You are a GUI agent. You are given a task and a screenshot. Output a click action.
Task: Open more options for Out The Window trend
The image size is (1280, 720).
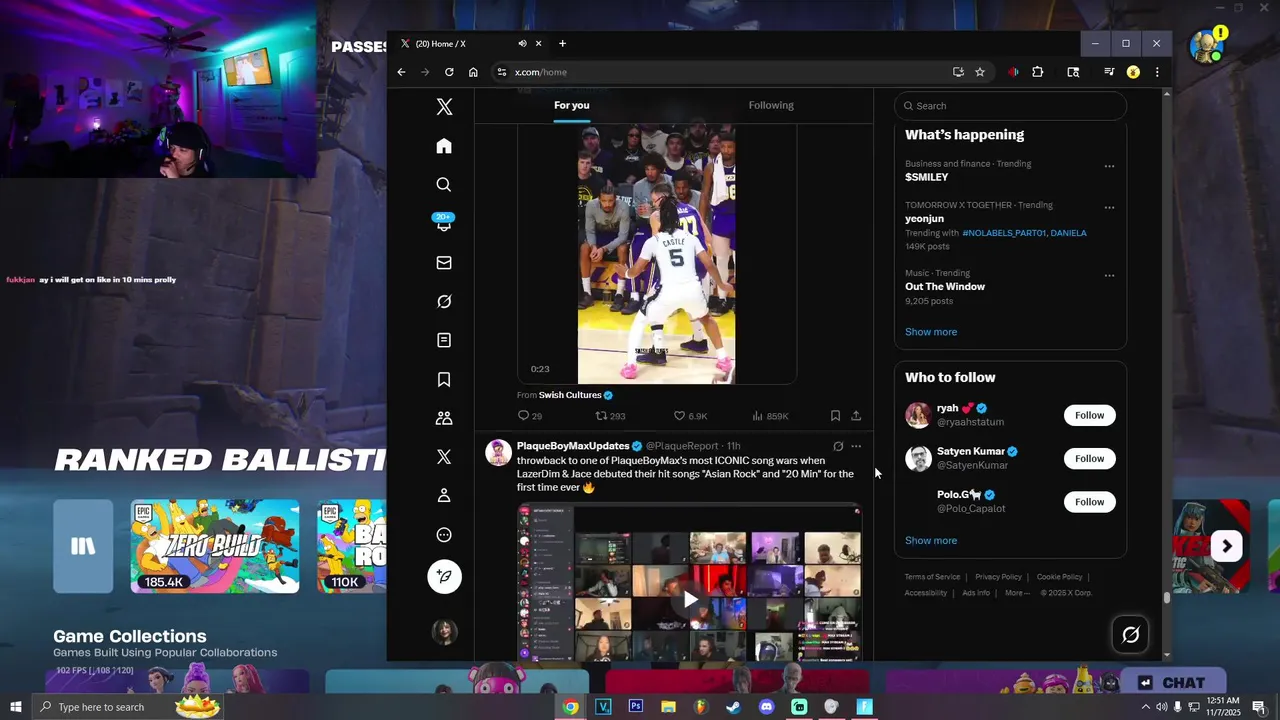1109,276
